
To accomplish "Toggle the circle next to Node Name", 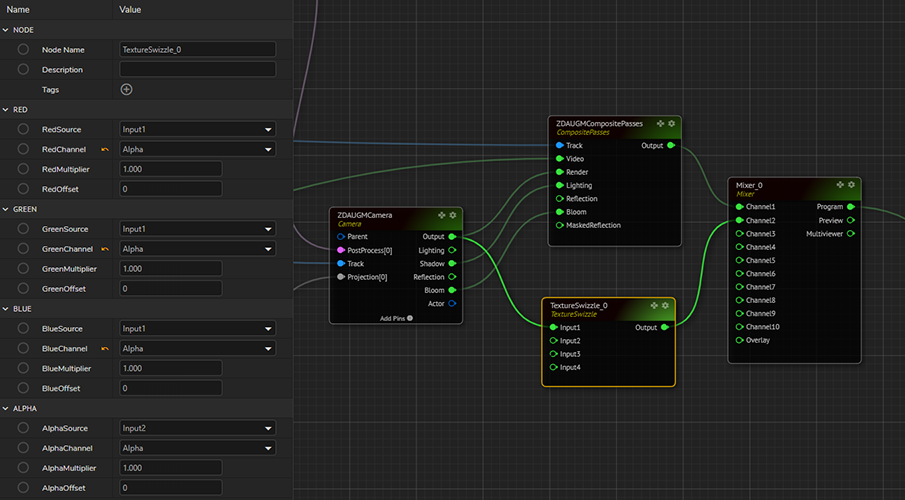I will point(23,49).
